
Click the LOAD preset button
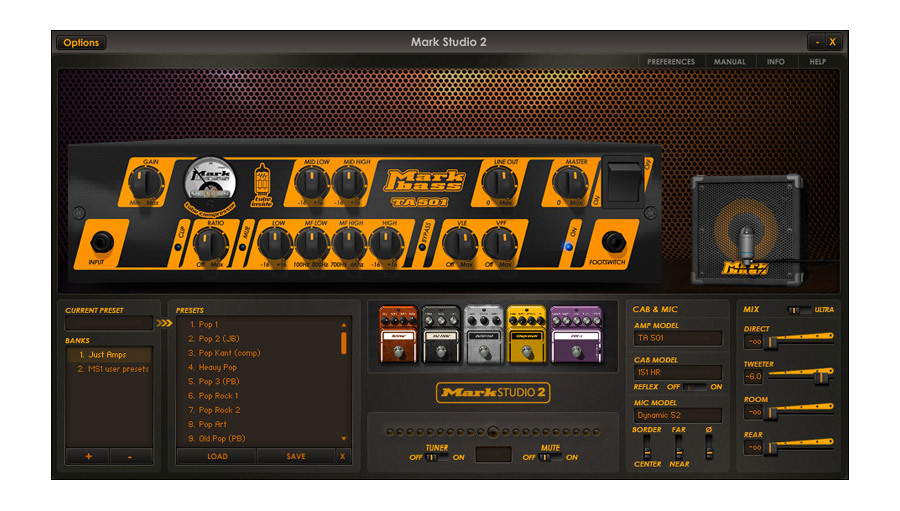217,456
